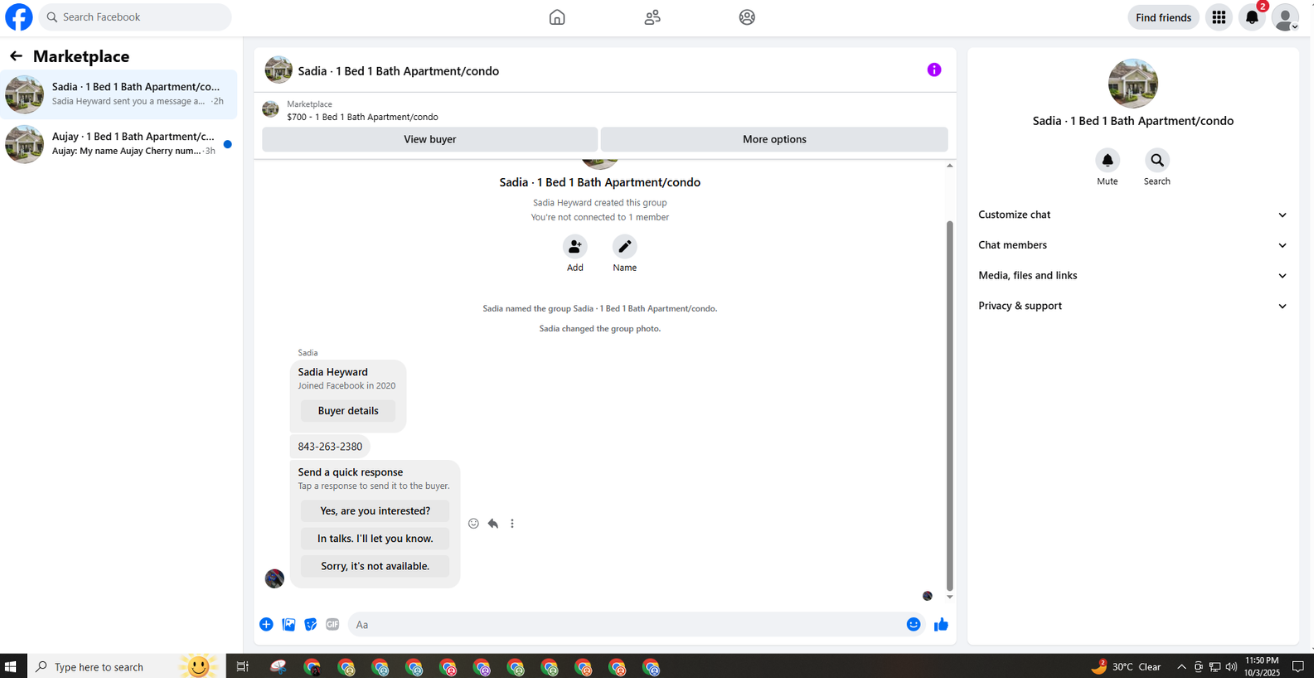Attach a file using photo icon
Image resolution: width=1314 pixels, height=678 pixels.
point(288,624)
